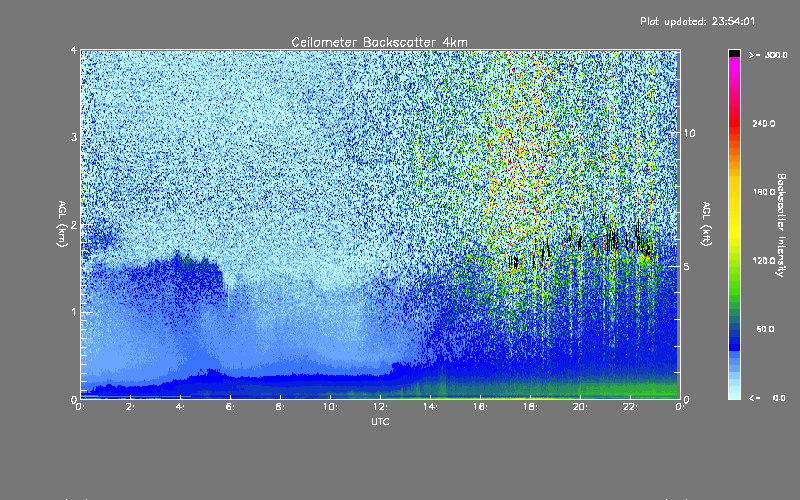This screenshot has height=500, width=800.
Task: Click the '12:' tick on UTC axis
Action: pos(380,407)
